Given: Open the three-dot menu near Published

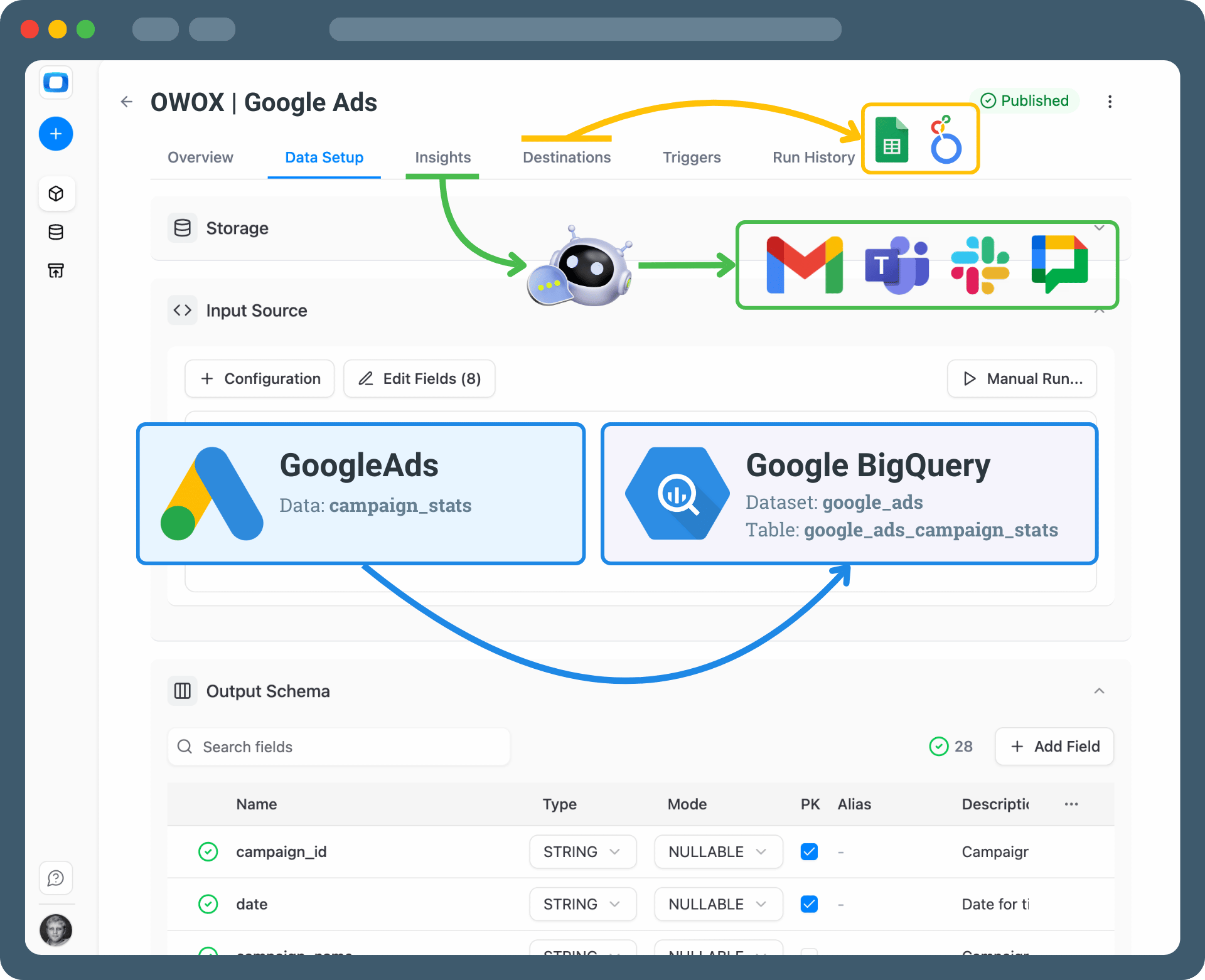Looking at the screenshot, I should tap(1110, 102).
